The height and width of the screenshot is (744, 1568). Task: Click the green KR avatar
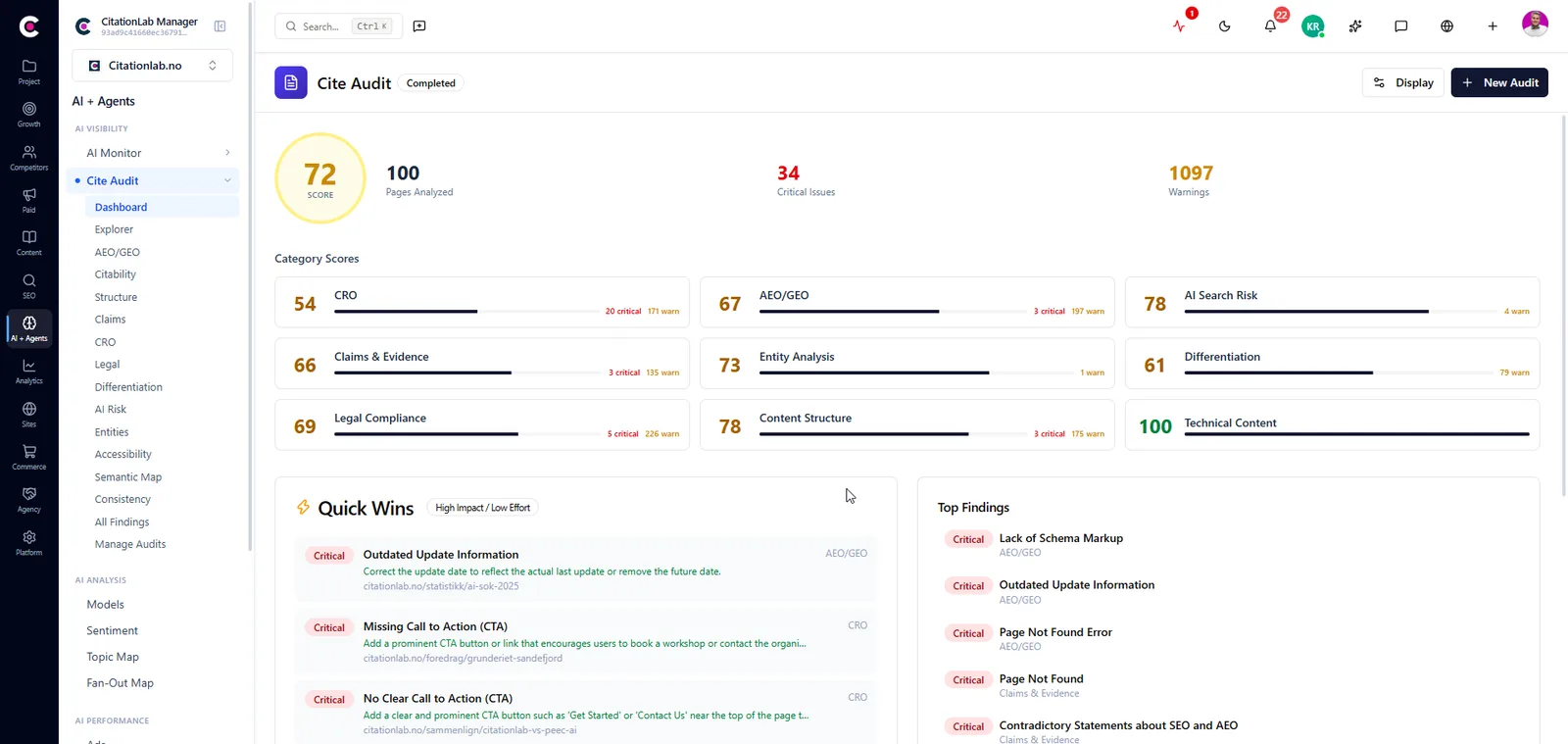tap(1313, 26)
